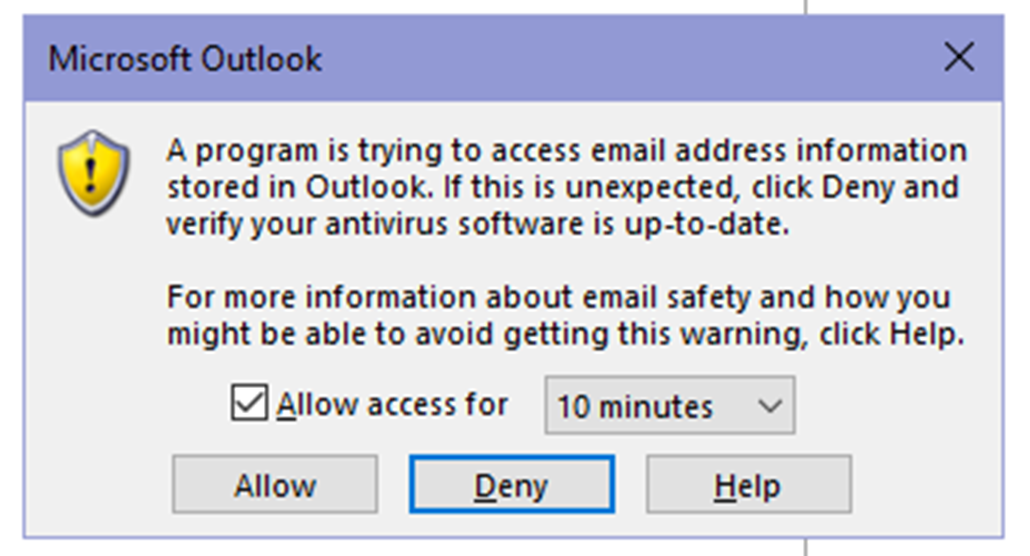Click the warning paragraph about program access

point(566,187)
